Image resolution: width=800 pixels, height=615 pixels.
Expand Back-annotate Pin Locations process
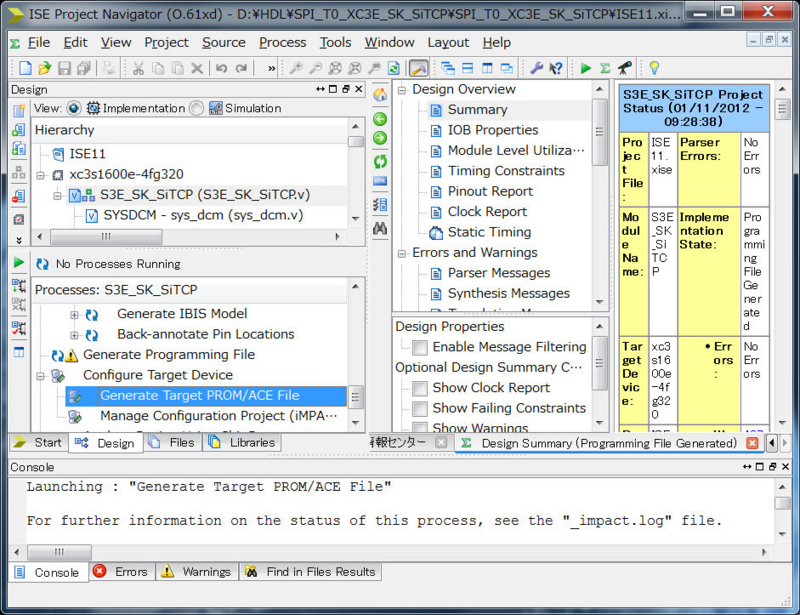click(74, 335)
